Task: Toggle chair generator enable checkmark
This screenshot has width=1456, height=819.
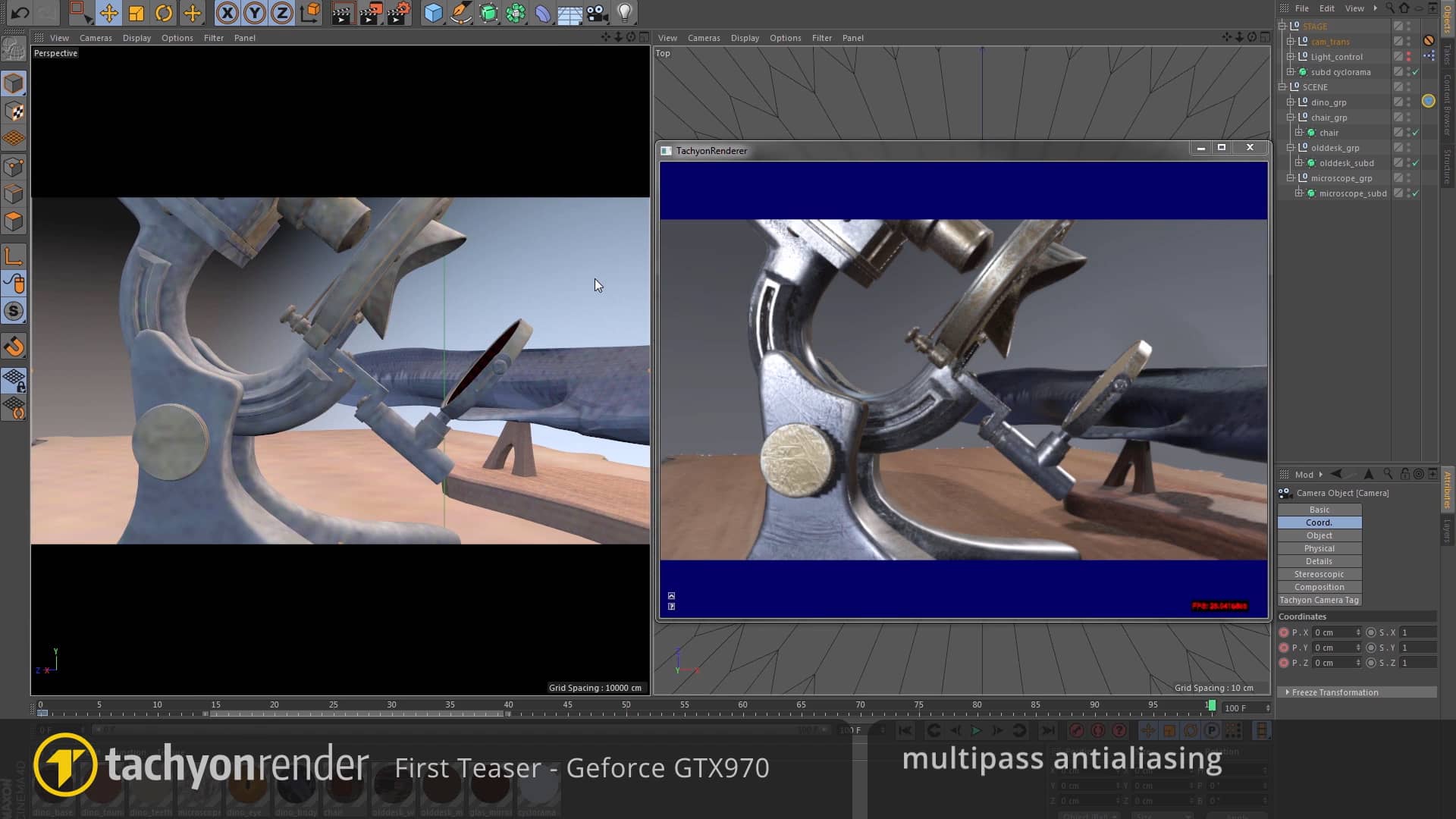Action: coord(1415,133)
